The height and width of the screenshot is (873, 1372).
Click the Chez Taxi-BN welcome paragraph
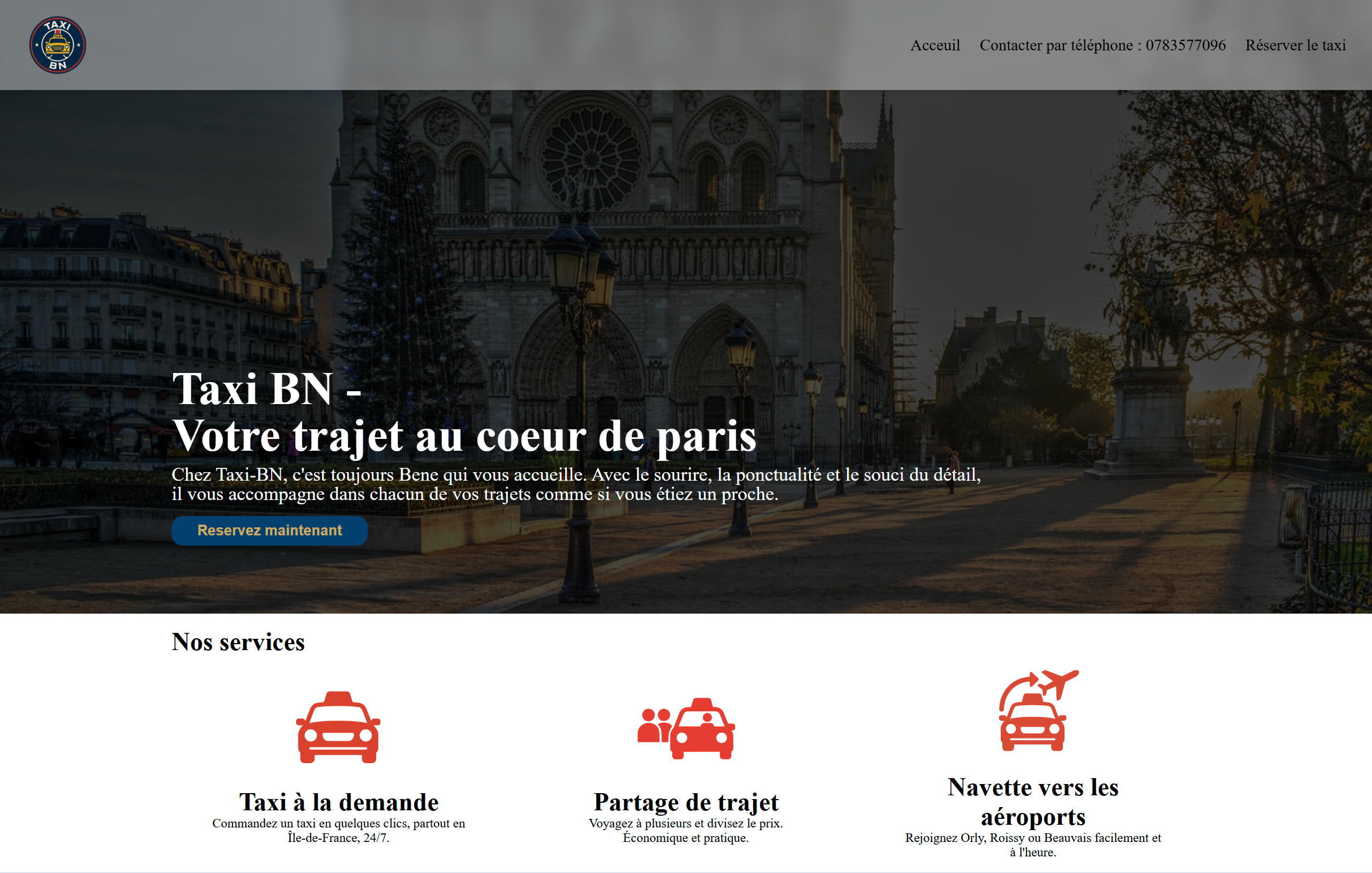(575, 484)
